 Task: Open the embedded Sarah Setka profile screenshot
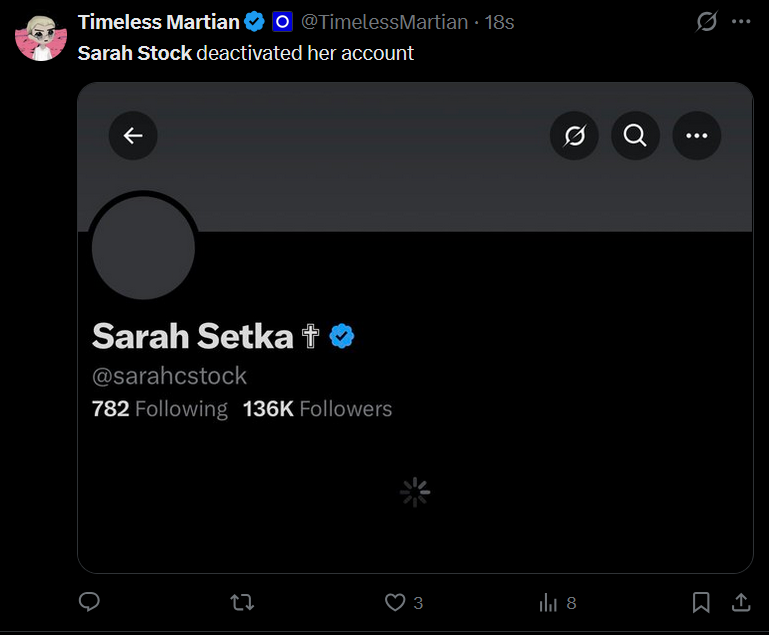click(415, 328)
